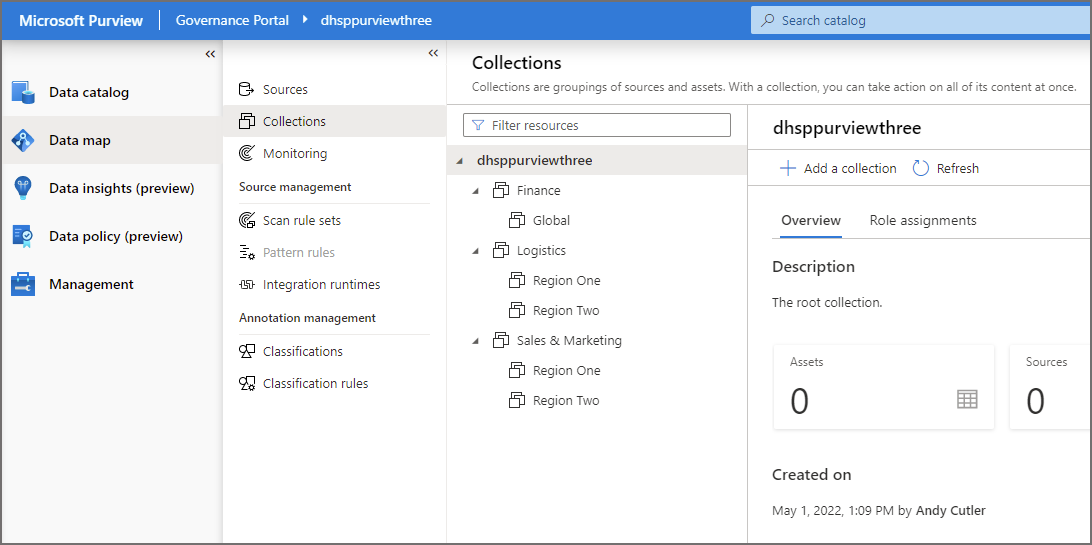Image resolution: width=1092 pixels, height=545 pixels.
Task: Select the Global collection under Finance
Action: (551, 220)
